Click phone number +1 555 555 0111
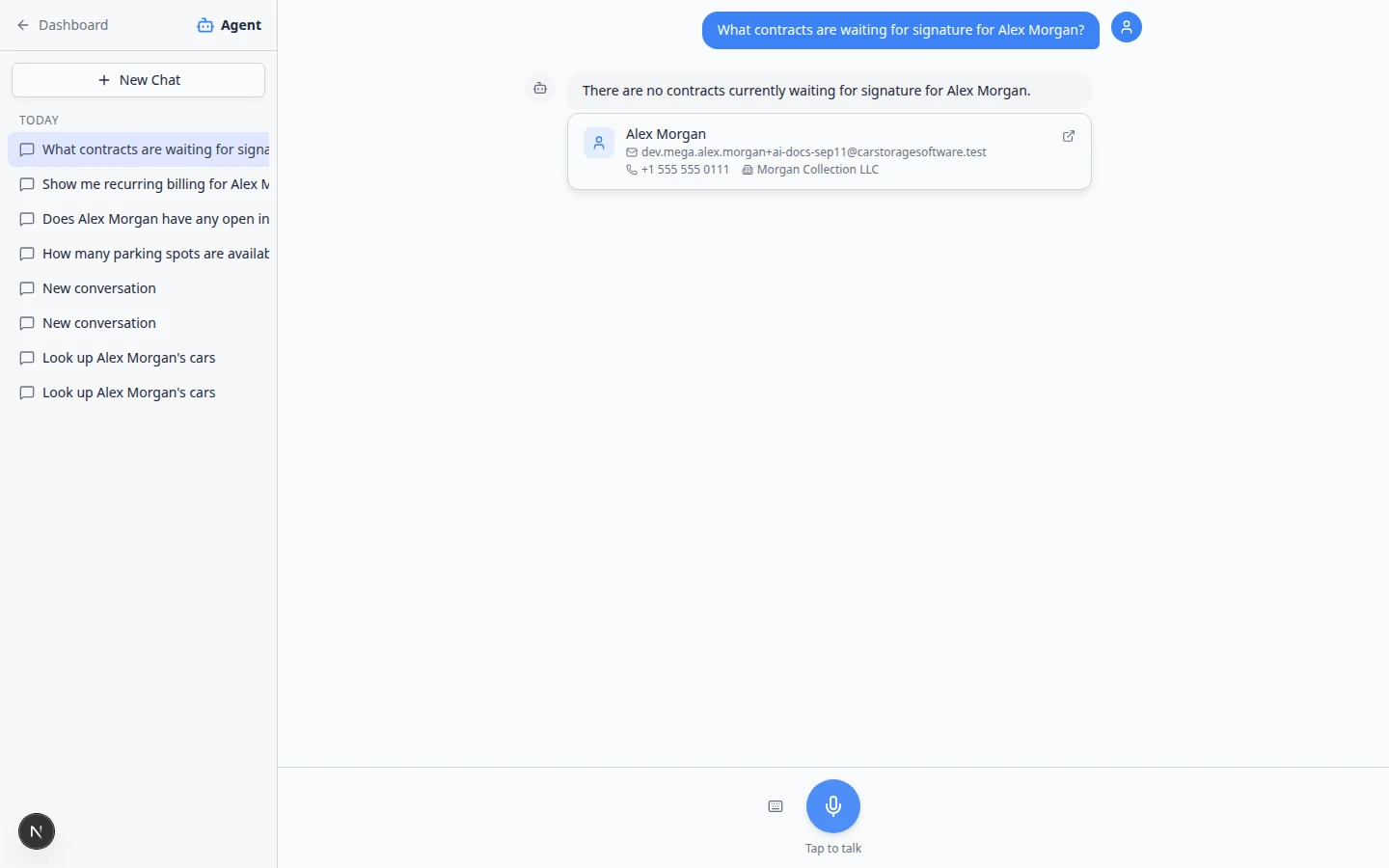The width and height of the screenshot is (1389, 868). click(x=685, y=170)
